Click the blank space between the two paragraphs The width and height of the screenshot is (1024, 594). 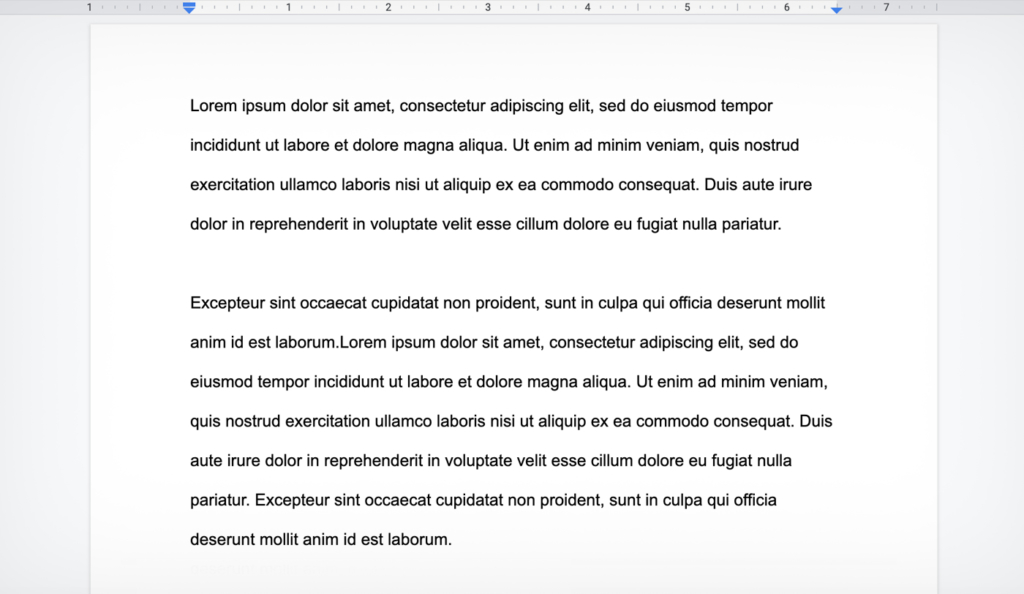click(x=500, y=263)
